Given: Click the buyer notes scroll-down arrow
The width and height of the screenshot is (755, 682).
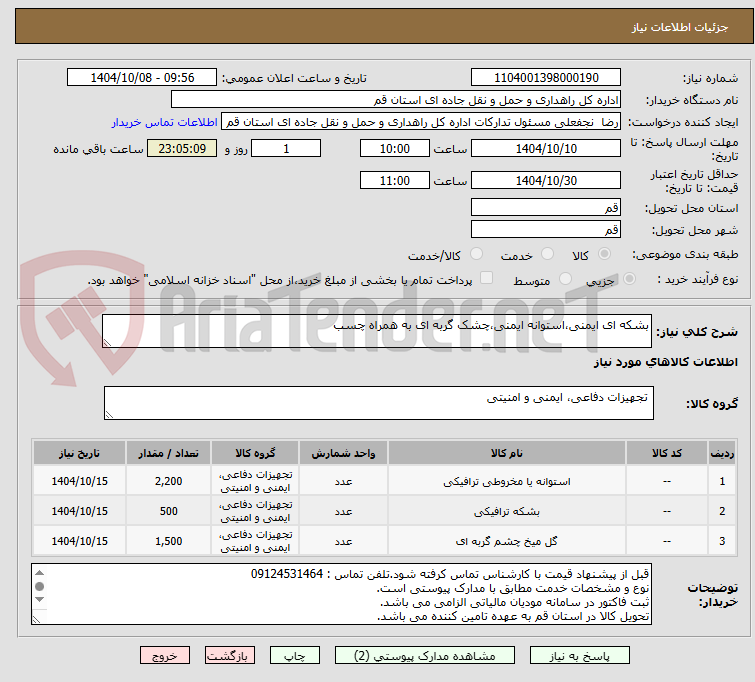Looking at the screenshot, I should [x=39, y=600].
